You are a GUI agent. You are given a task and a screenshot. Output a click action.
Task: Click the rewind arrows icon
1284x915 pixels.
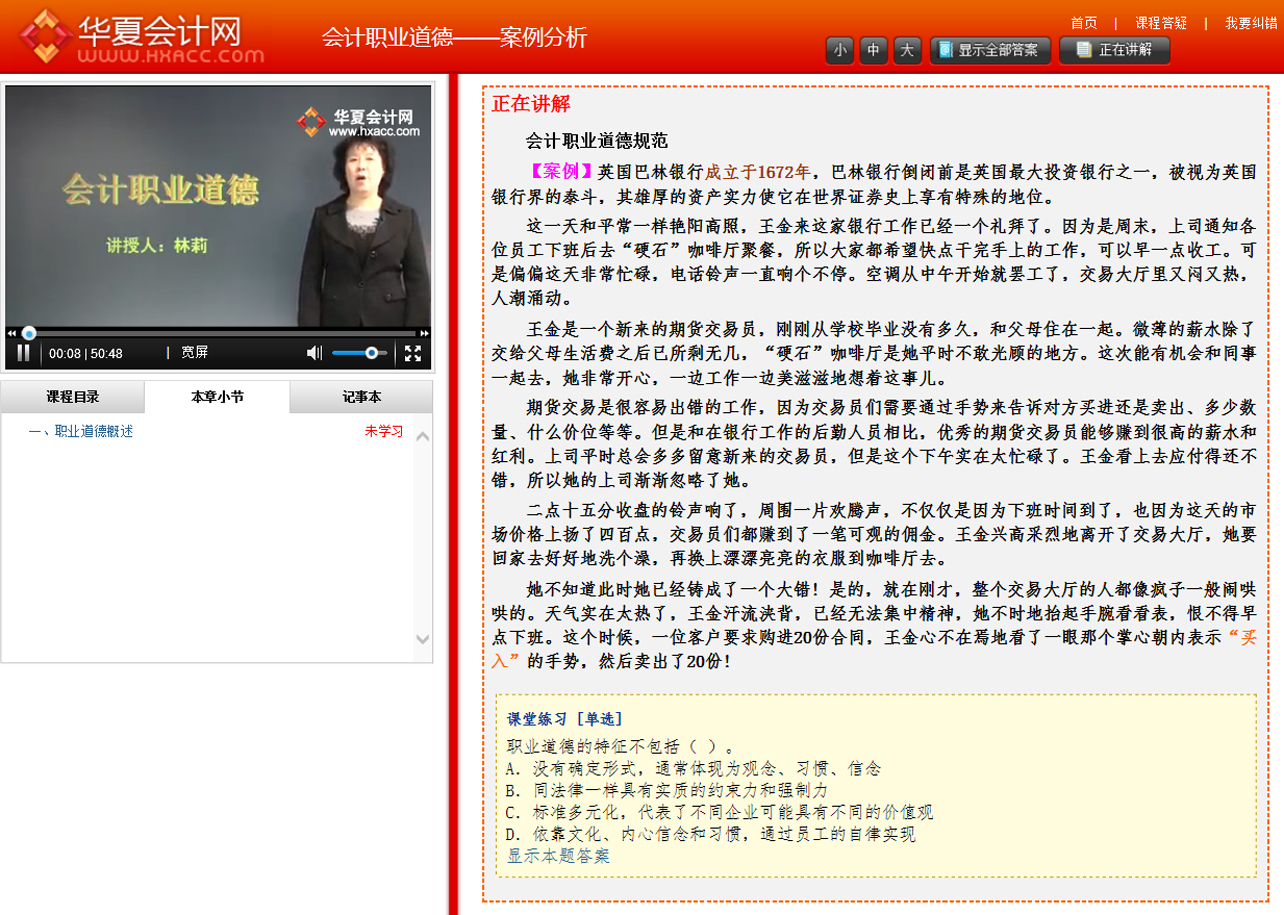pyautogui.click(x=11, y=333)
